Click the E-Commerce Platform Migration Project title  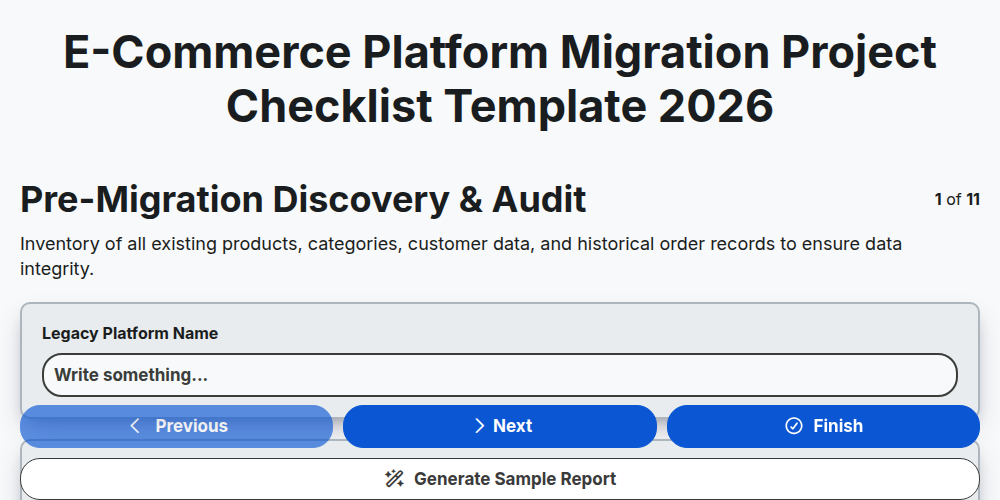pyautogui.click(x=500, y=79)
